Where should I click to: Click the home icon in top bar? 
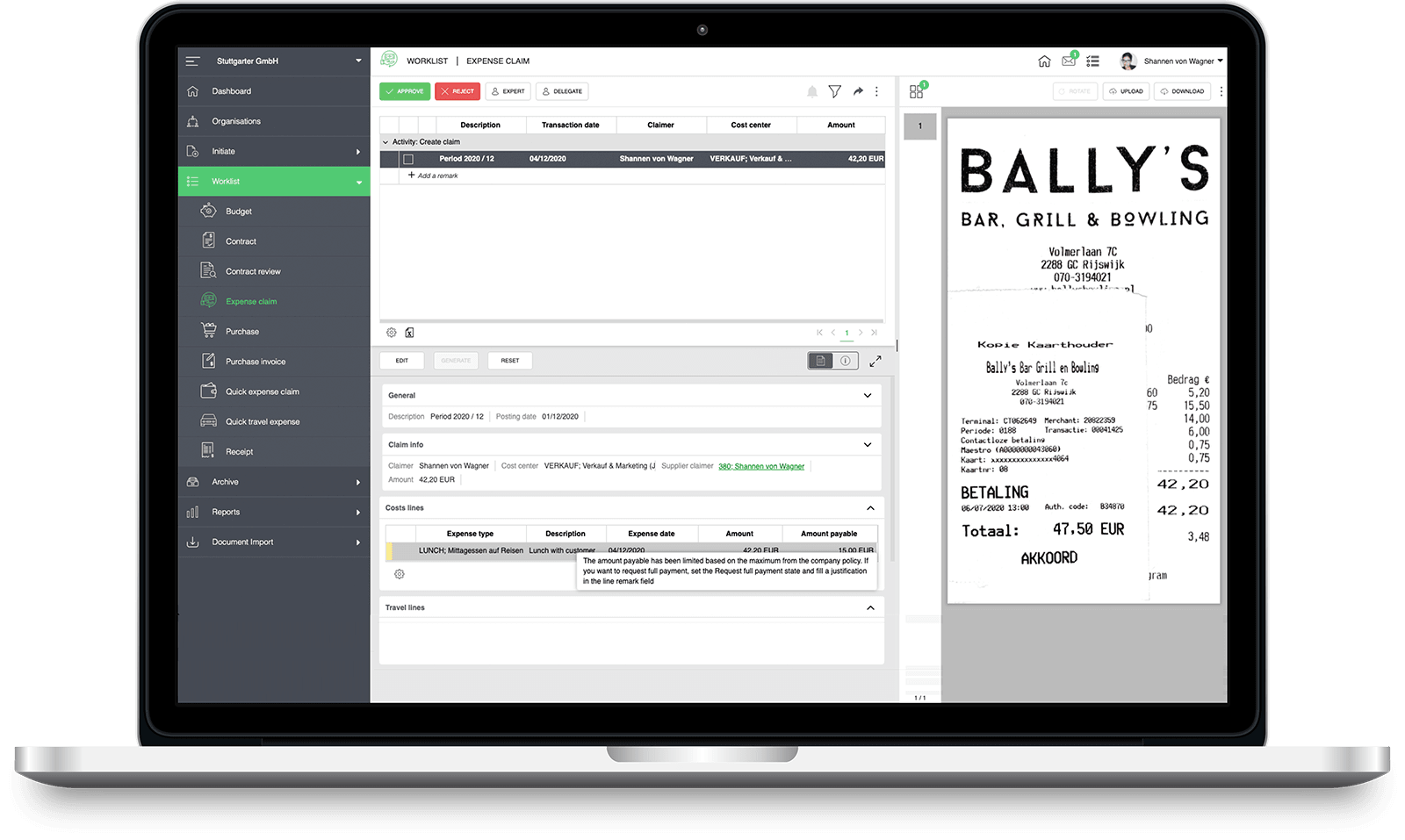[1044, 61]
